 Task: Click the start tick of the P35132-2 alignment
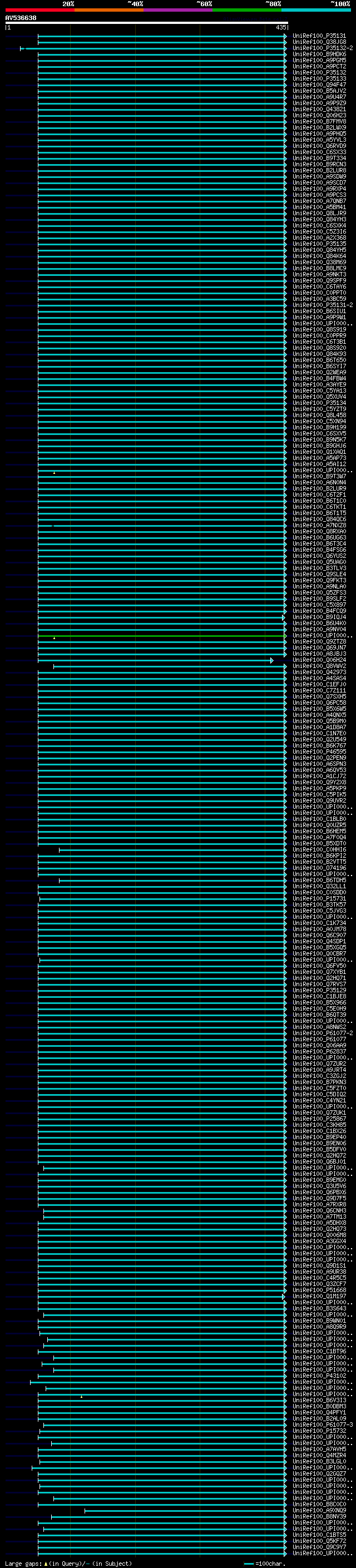(x=21, y=48)
